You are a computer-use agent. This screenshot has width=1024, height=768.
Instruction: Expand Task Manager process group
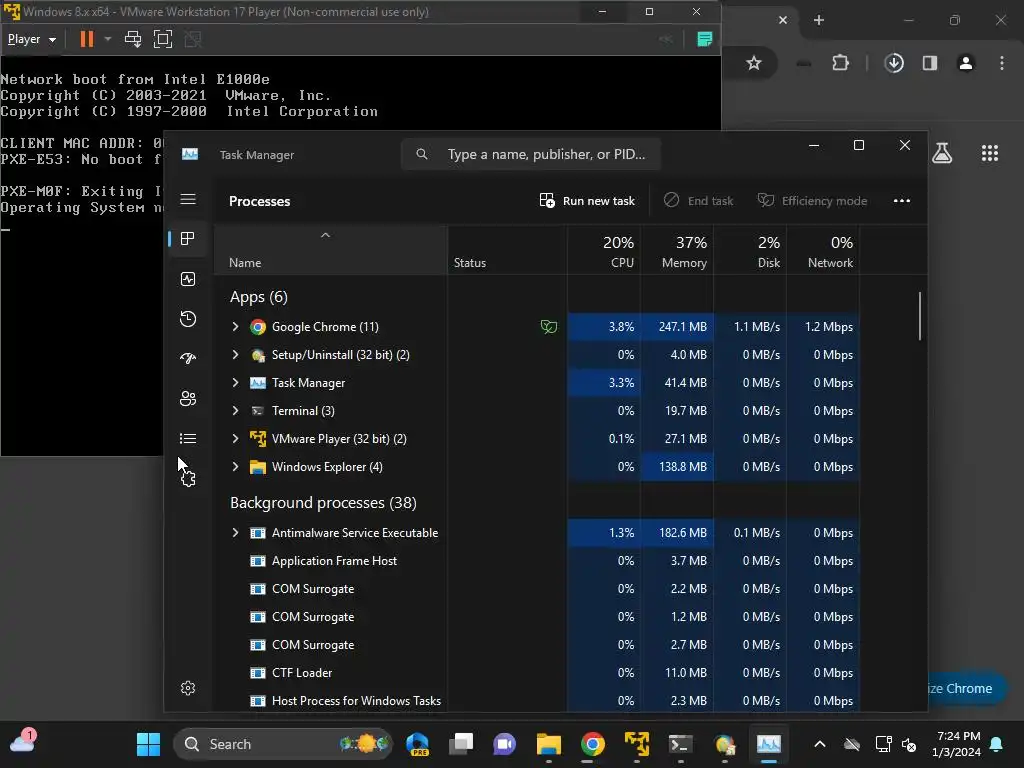[235, 383]
